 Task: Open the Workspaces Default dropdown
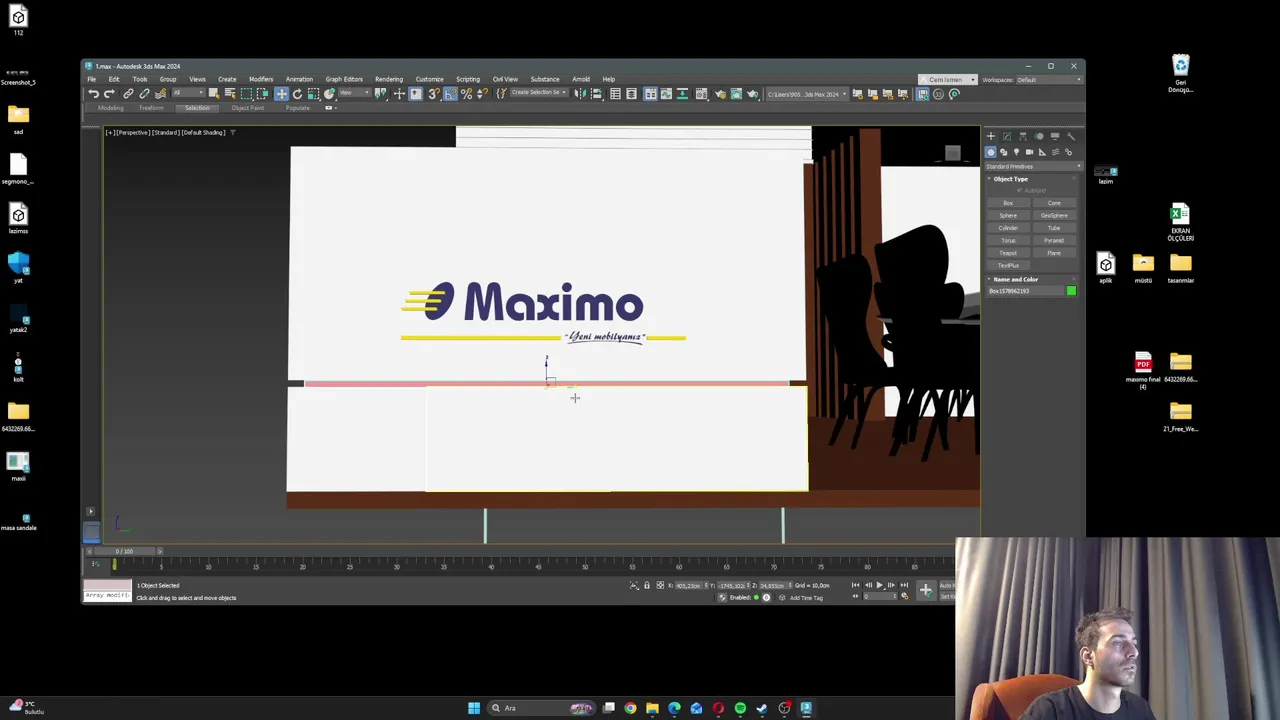pyautogui.click(x=1050, y=80)
